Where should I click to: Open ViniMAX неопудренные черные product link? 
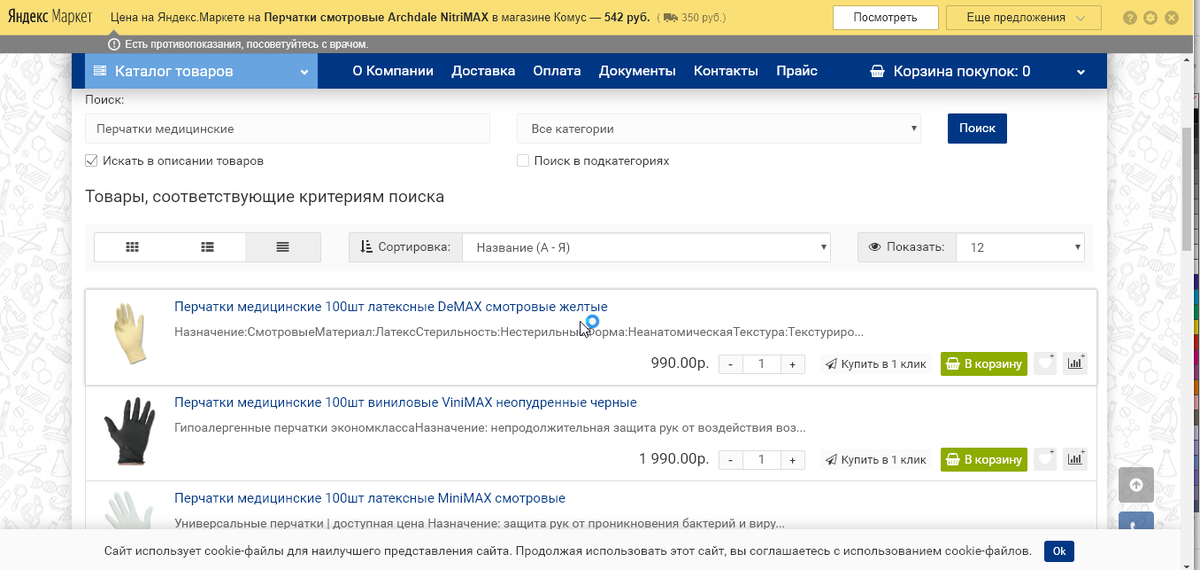click(405, 402)
